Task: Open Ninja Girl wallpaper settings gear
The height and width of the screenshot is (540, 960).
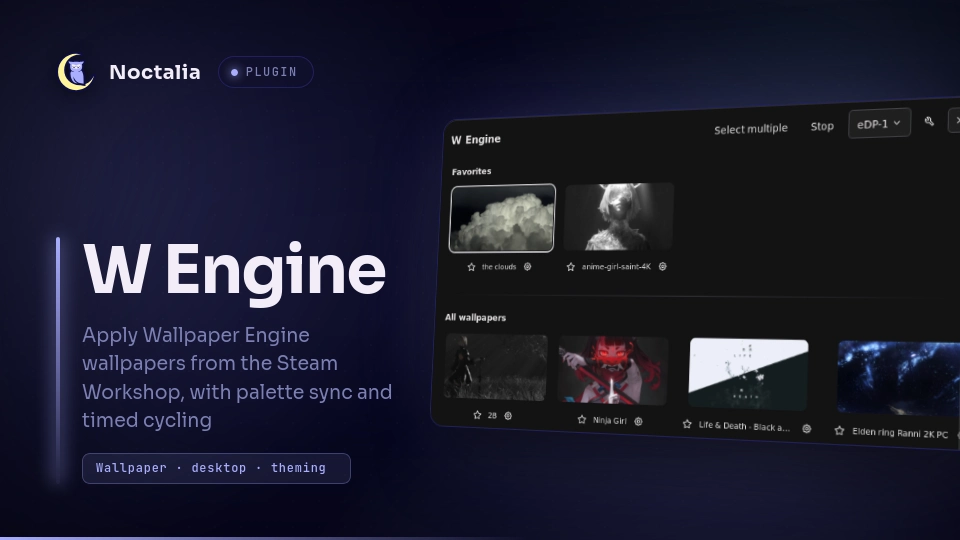Action: (639, 421)
